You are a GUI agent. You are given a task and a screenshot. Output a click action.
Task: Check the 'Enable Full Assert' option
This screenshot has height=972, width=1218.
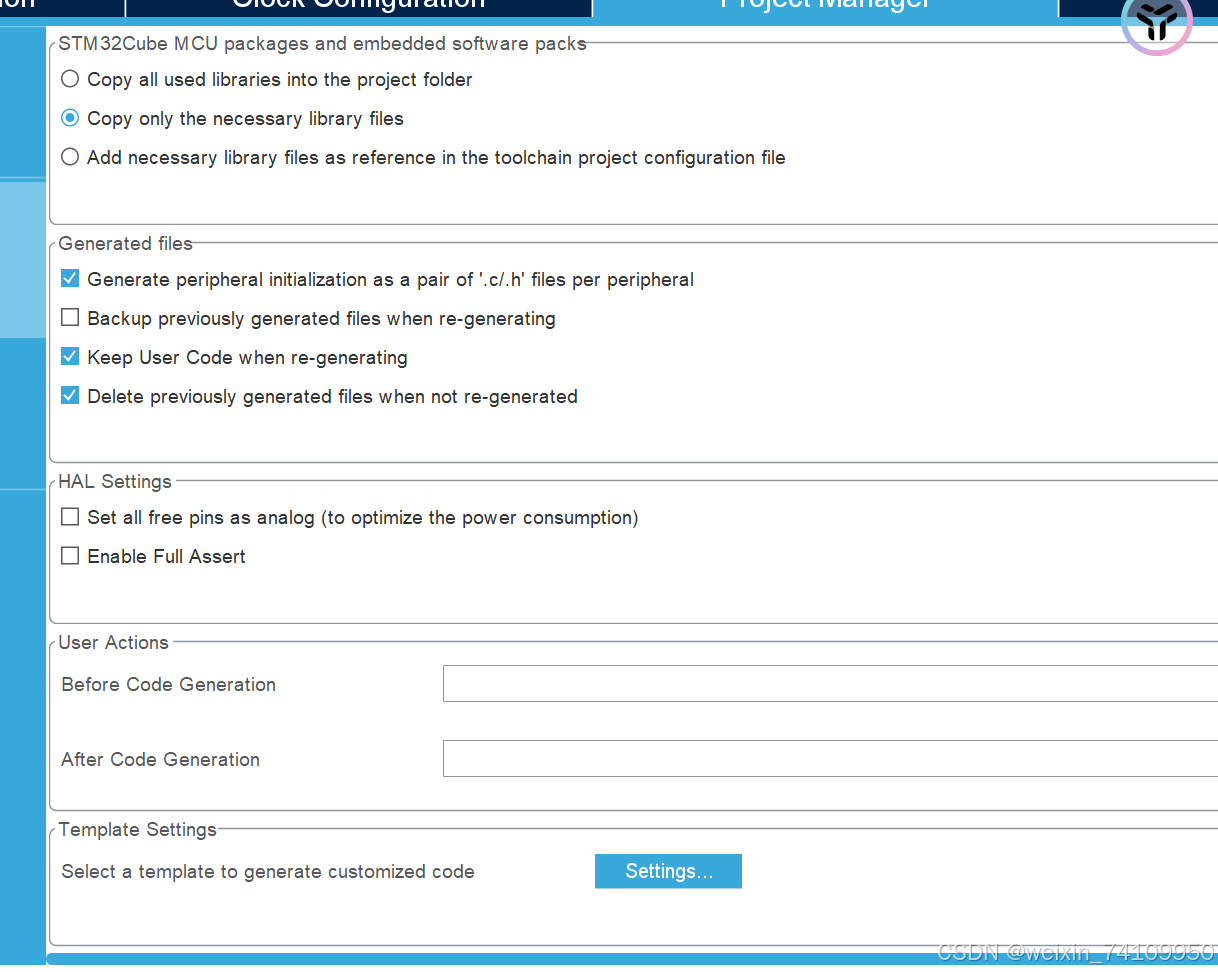point(70,556)
